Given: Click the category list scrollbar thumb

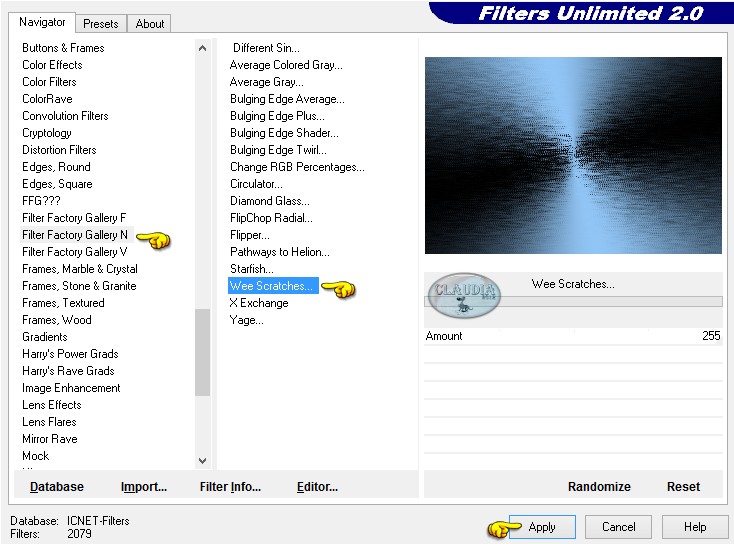Looking at the screenshot, I should pos(202,352).
